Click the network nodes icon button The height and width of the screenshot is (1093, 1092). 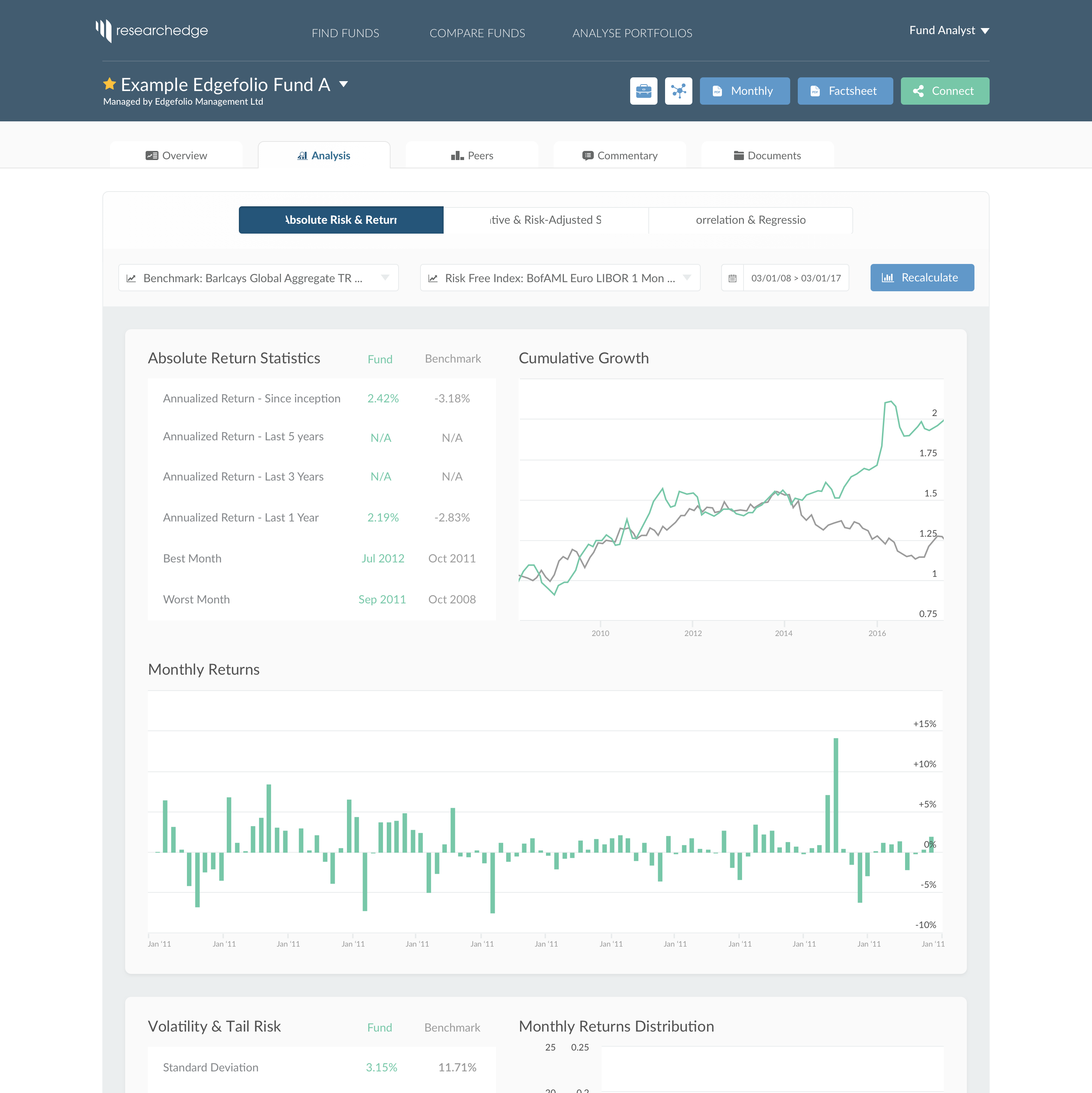pyautogui.click(x=678, y=91)
